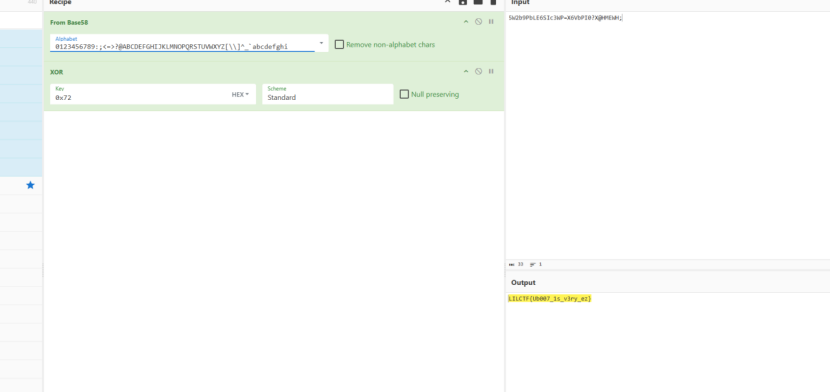Open the HEX key format dropdown

click(240, 95)
